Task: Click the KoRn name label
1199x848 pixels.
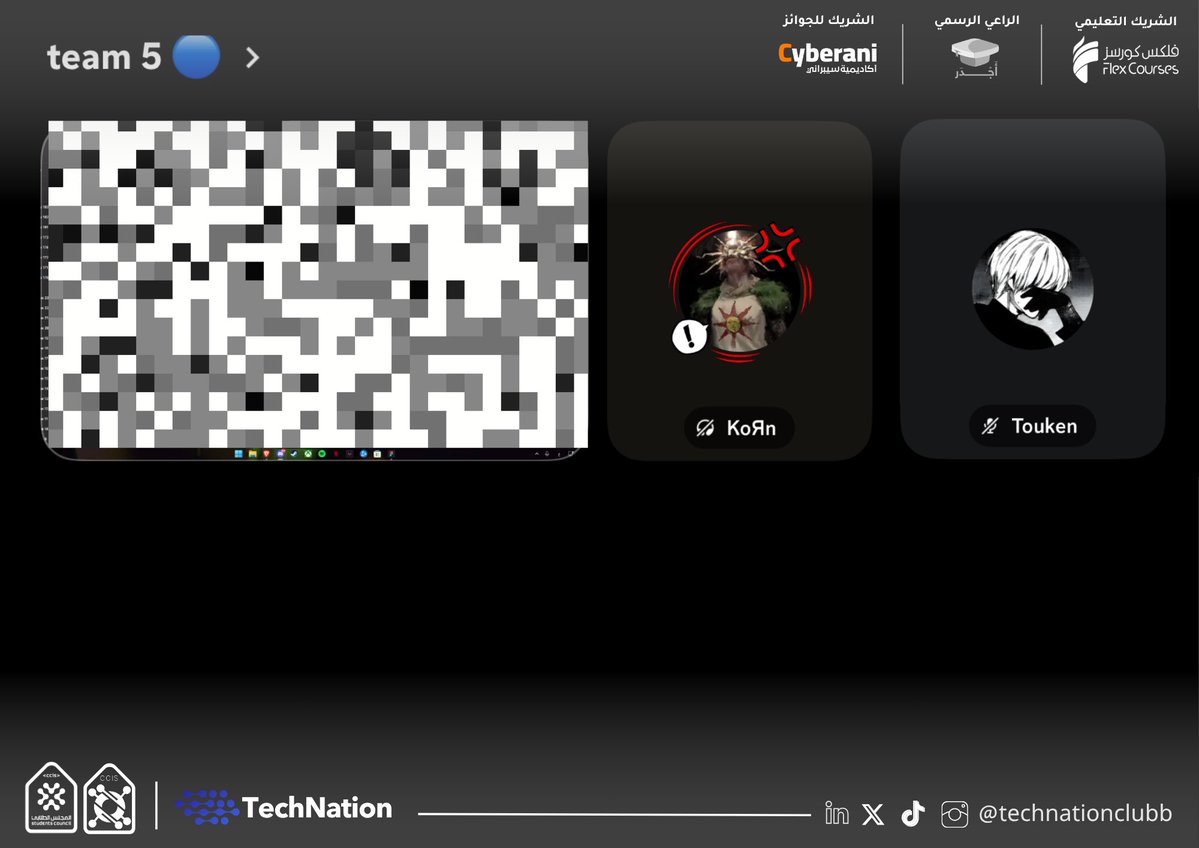Action: tap(751, 427)
